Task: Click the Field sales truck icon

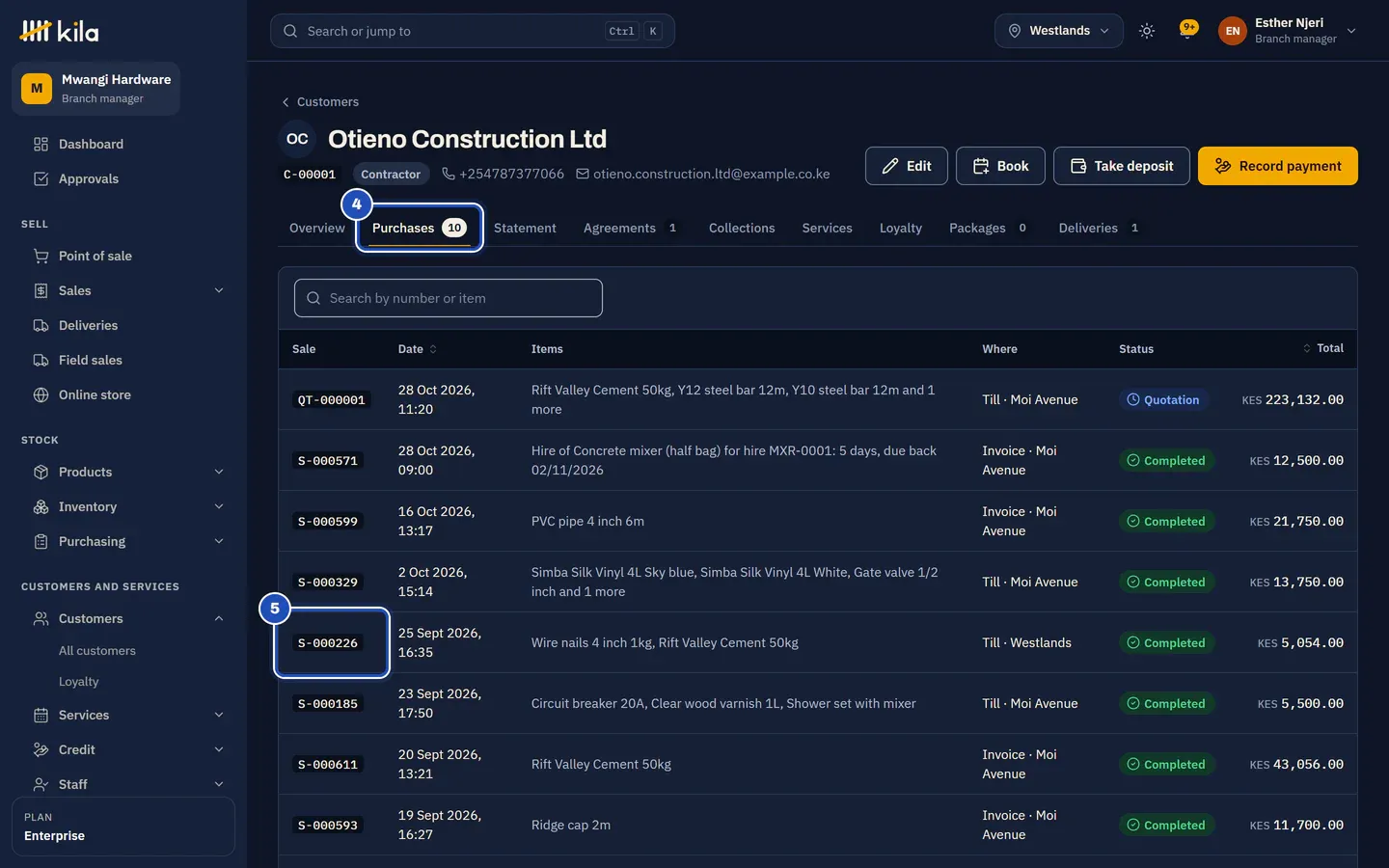Action: [x=41, y=360]
